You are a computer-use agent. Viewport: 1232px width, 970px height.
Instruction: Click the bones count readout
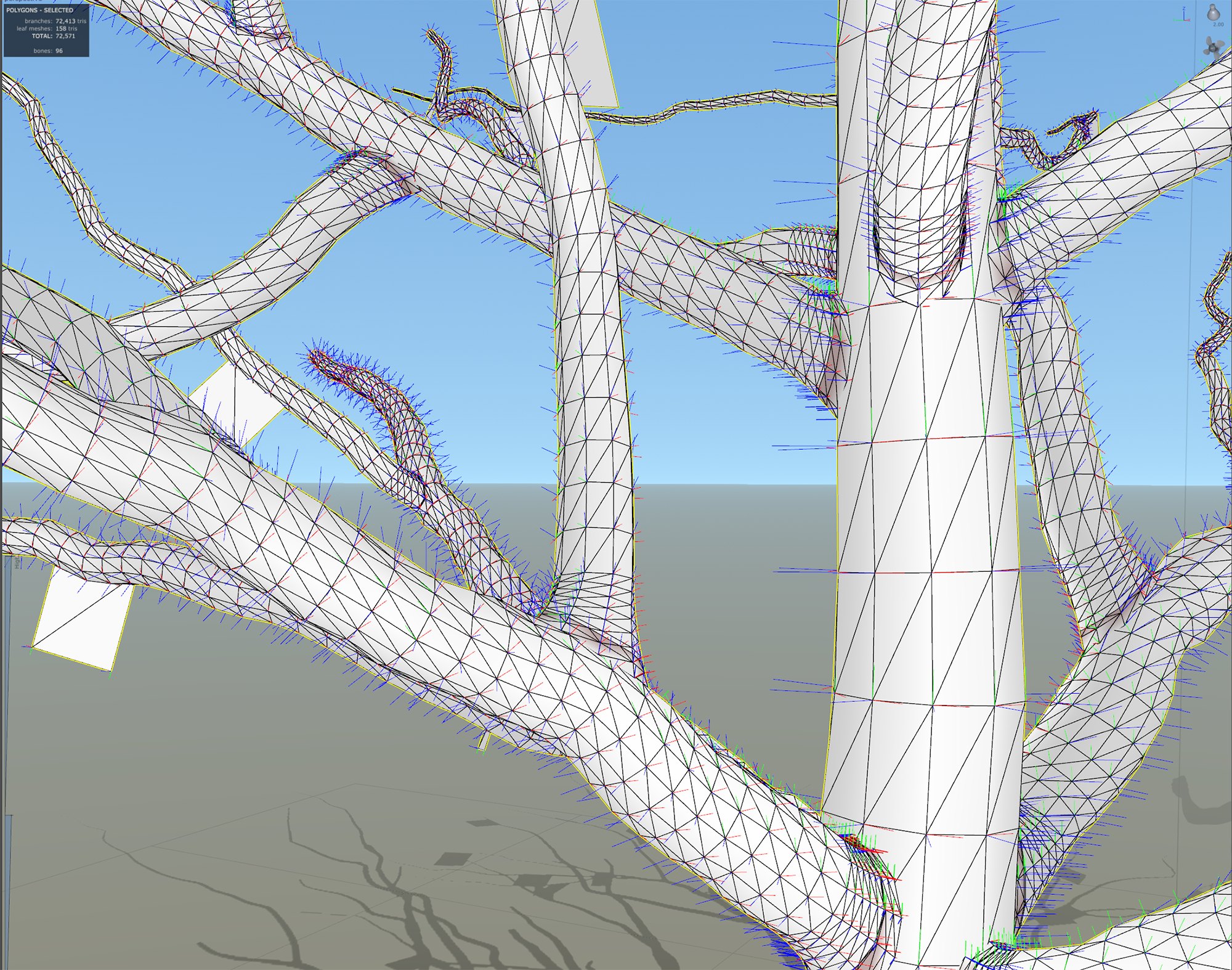point(59,51)
